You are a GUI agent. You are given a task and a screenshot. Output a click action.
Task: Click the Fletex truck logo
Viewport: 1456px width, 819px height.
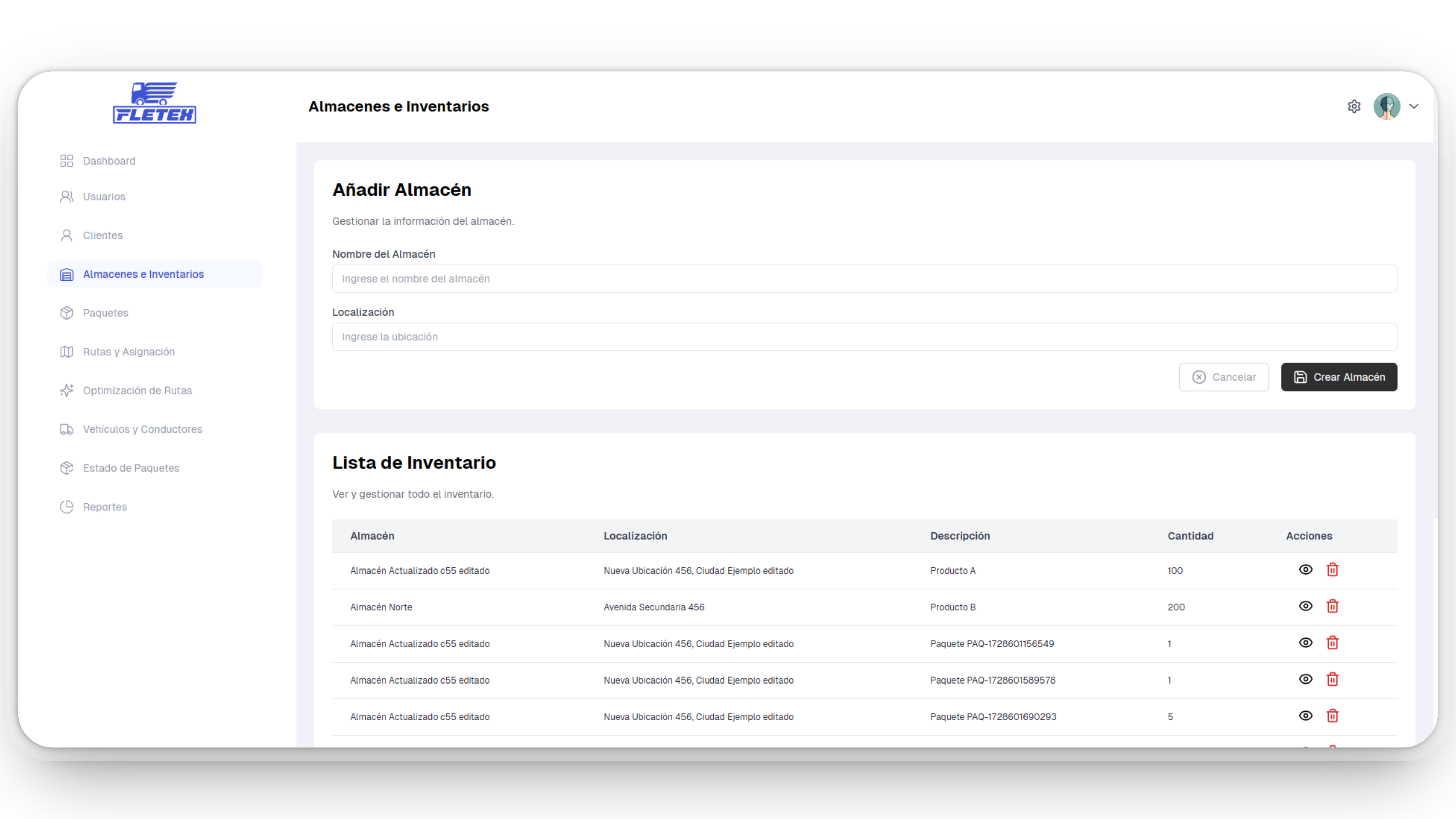[154, 102]
